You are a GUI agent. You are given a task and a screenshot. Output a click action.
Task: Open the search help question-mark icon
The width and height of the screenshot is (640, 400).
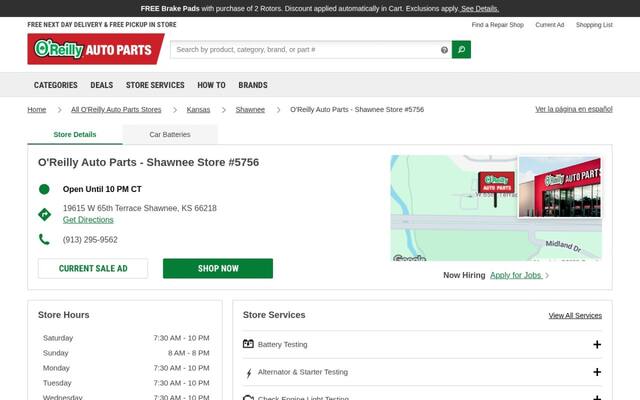pyautogui.click(x=444, y=50)
